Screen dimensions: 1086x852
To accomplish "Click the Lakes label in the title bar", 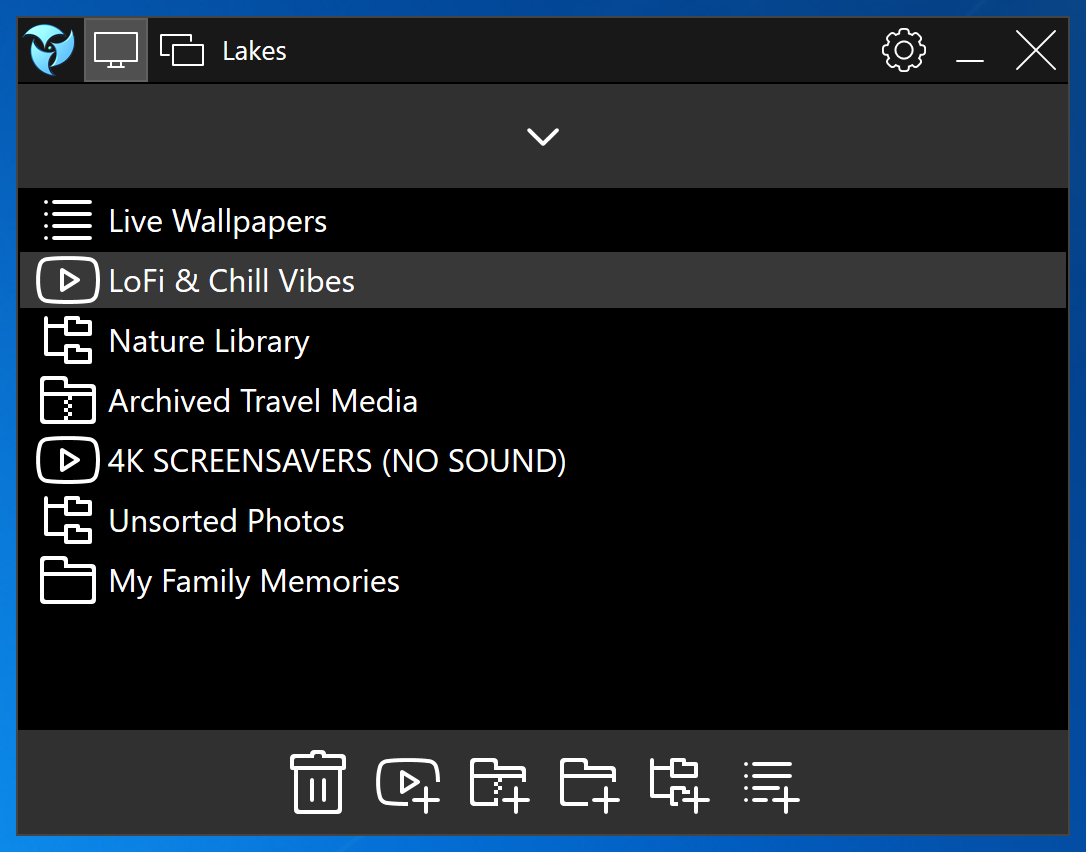I will pyautogui.click(x=254, y=50).
